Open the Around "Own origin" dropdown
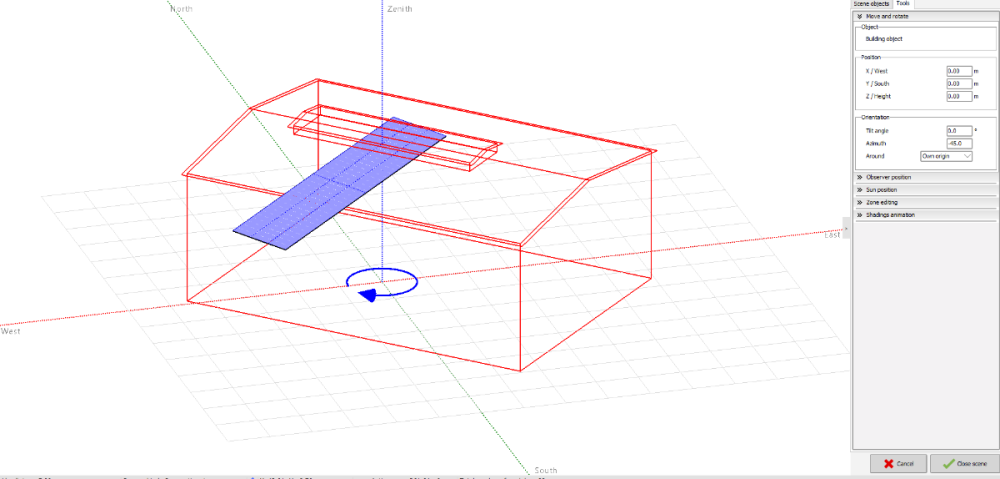The width and height of the screenshot is (1000, 479). pyautogui.click(x=946, y=156)
